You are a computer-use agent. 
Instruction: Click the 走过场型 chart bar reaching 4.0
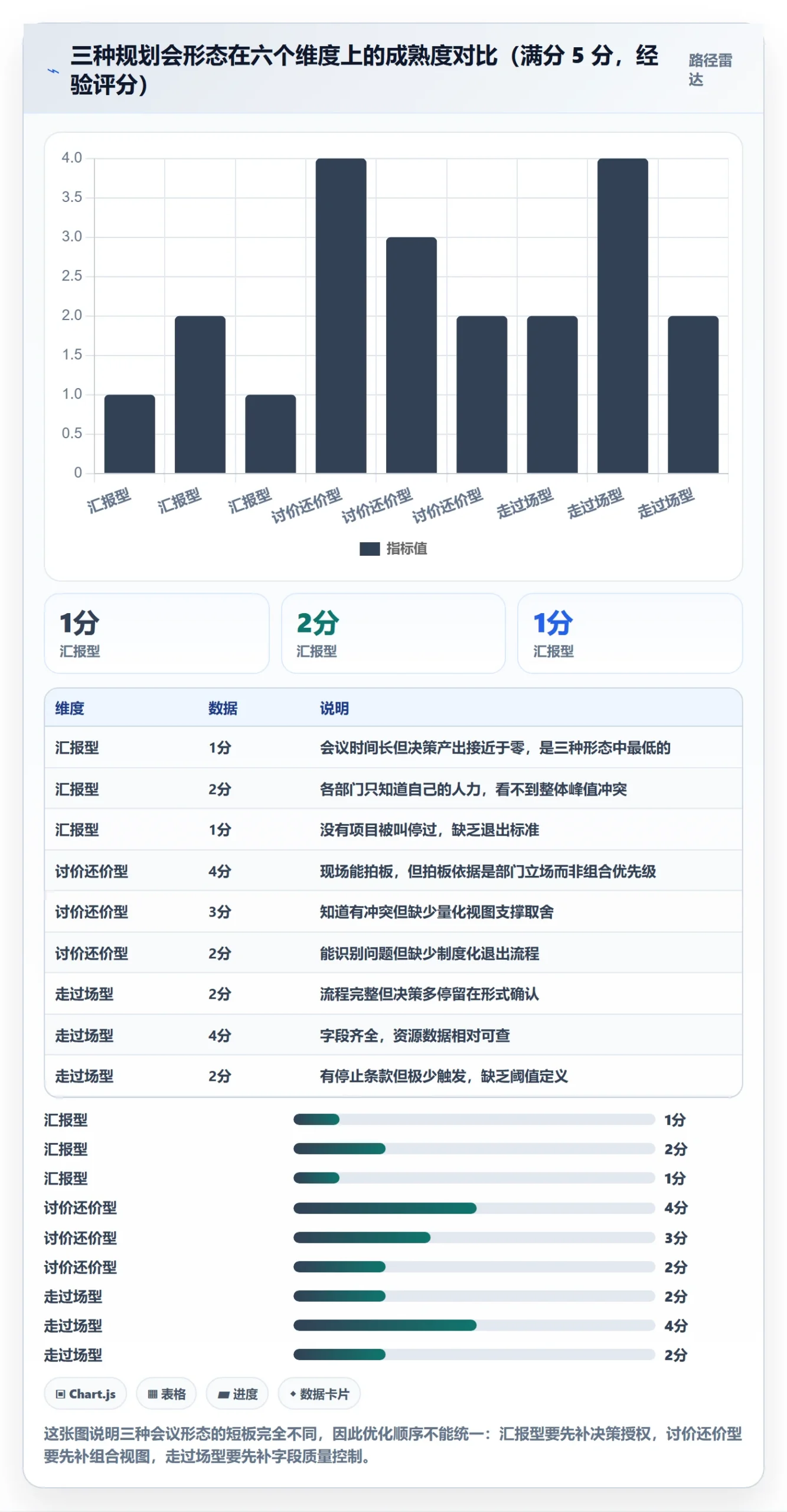click(x=623, y=315)
